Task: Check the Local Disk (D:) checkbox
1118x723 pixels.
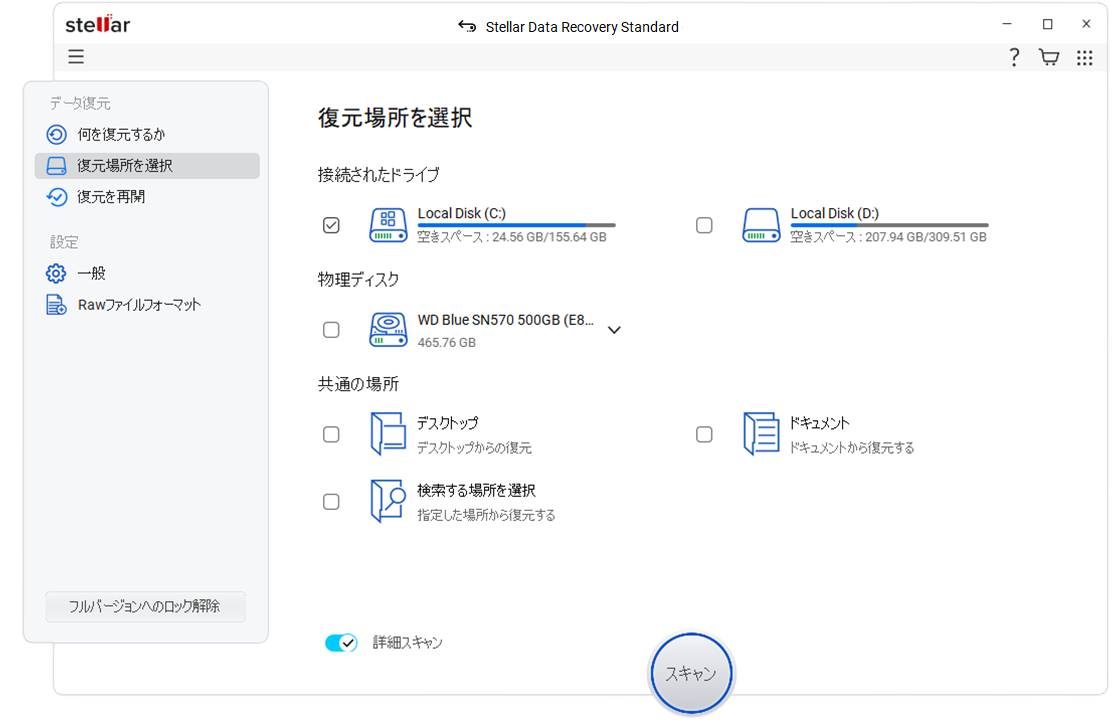Action: pyautogui.click(x=704, y=225)
